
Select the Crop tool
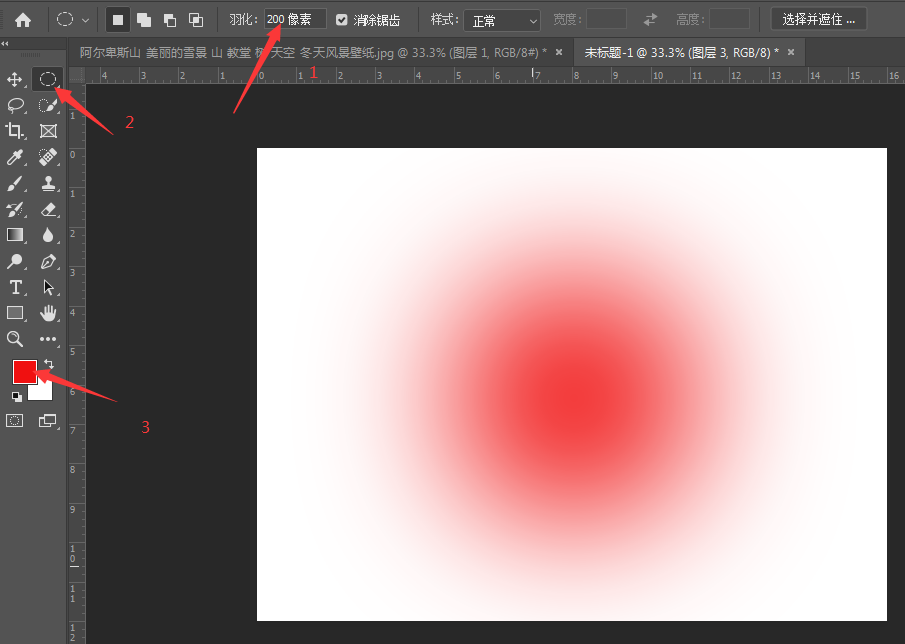click(x=14, y=131)
